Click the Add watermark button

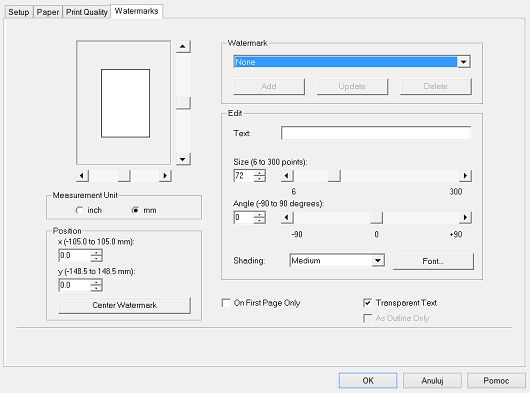pos(269,87)
